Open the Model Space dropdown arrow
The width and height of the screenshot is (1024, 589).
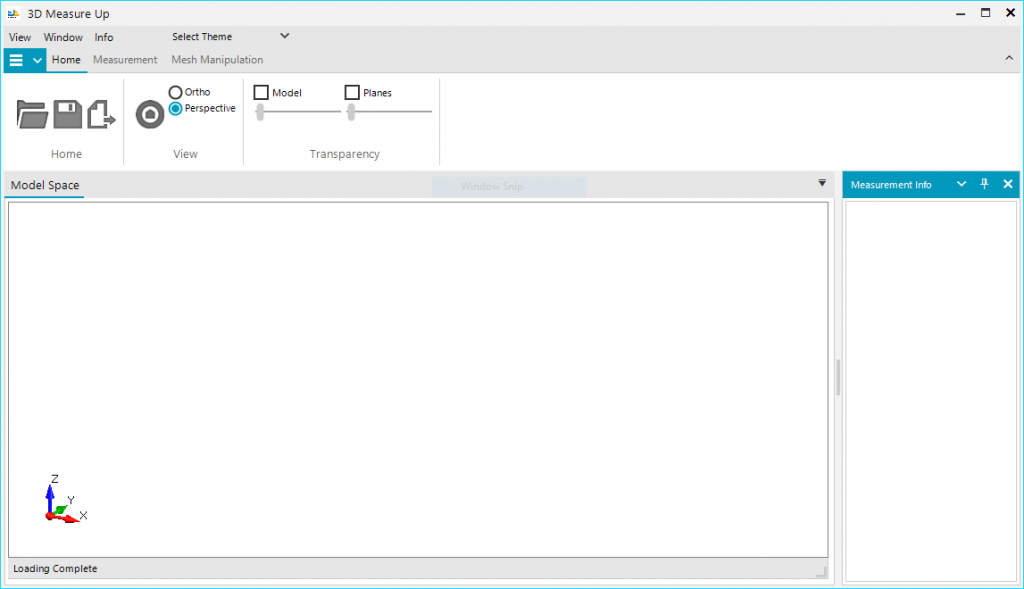tap(822, 183)
